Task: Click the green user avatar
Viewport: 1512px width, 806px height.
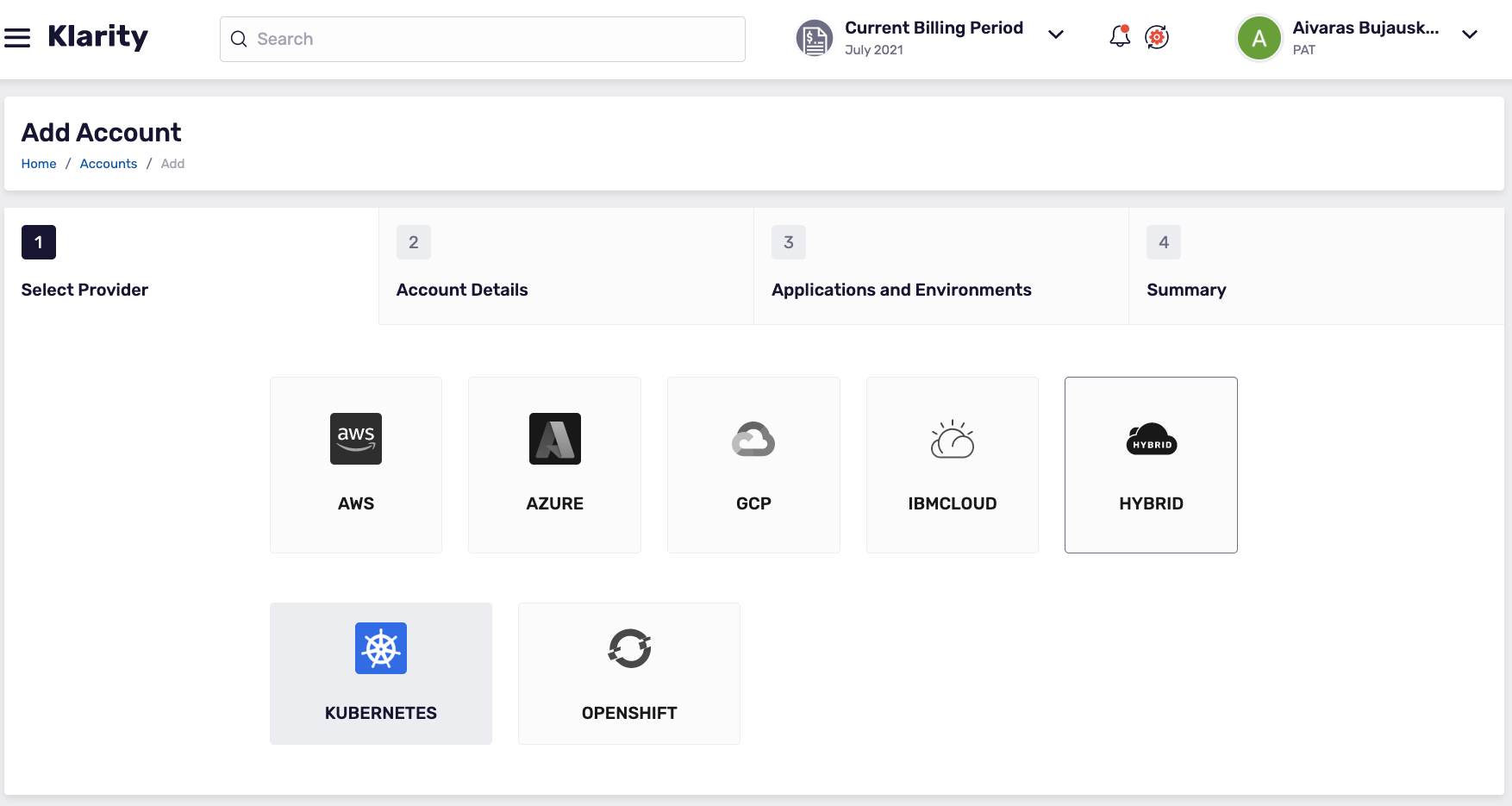Action: click(x=1259, y=38)
